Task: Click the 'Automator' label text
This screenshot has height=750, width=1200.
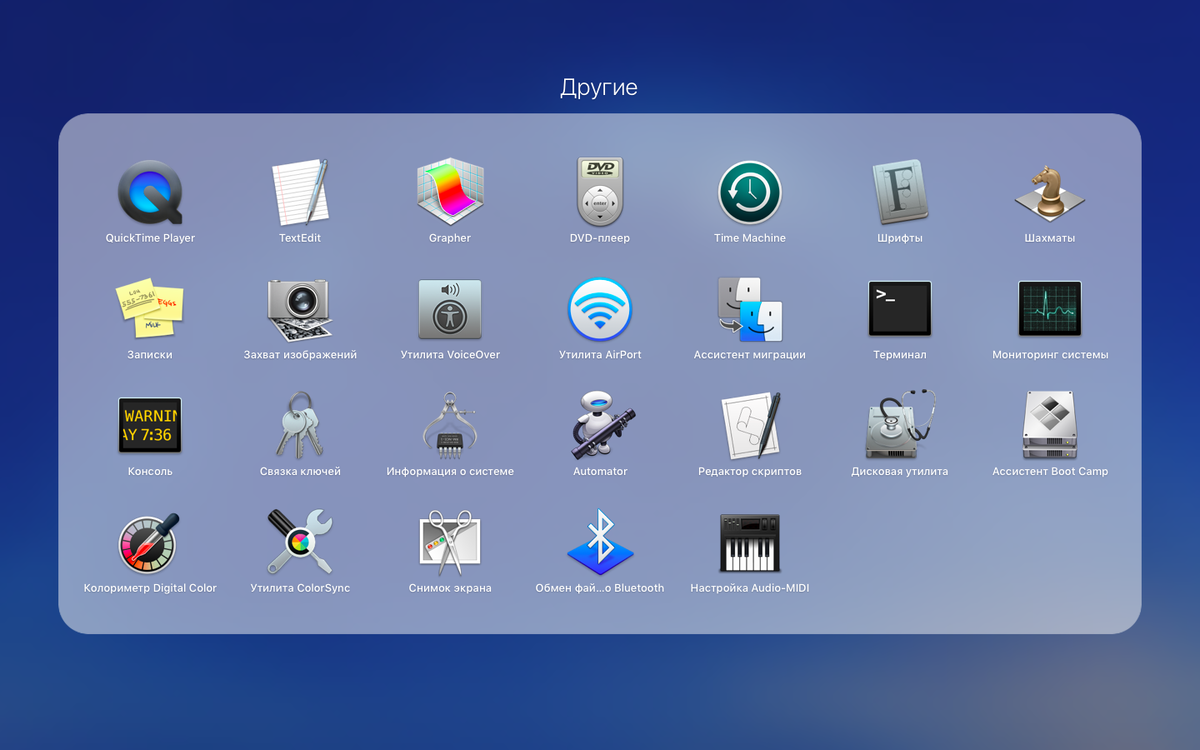Action: tap(600, 471)
